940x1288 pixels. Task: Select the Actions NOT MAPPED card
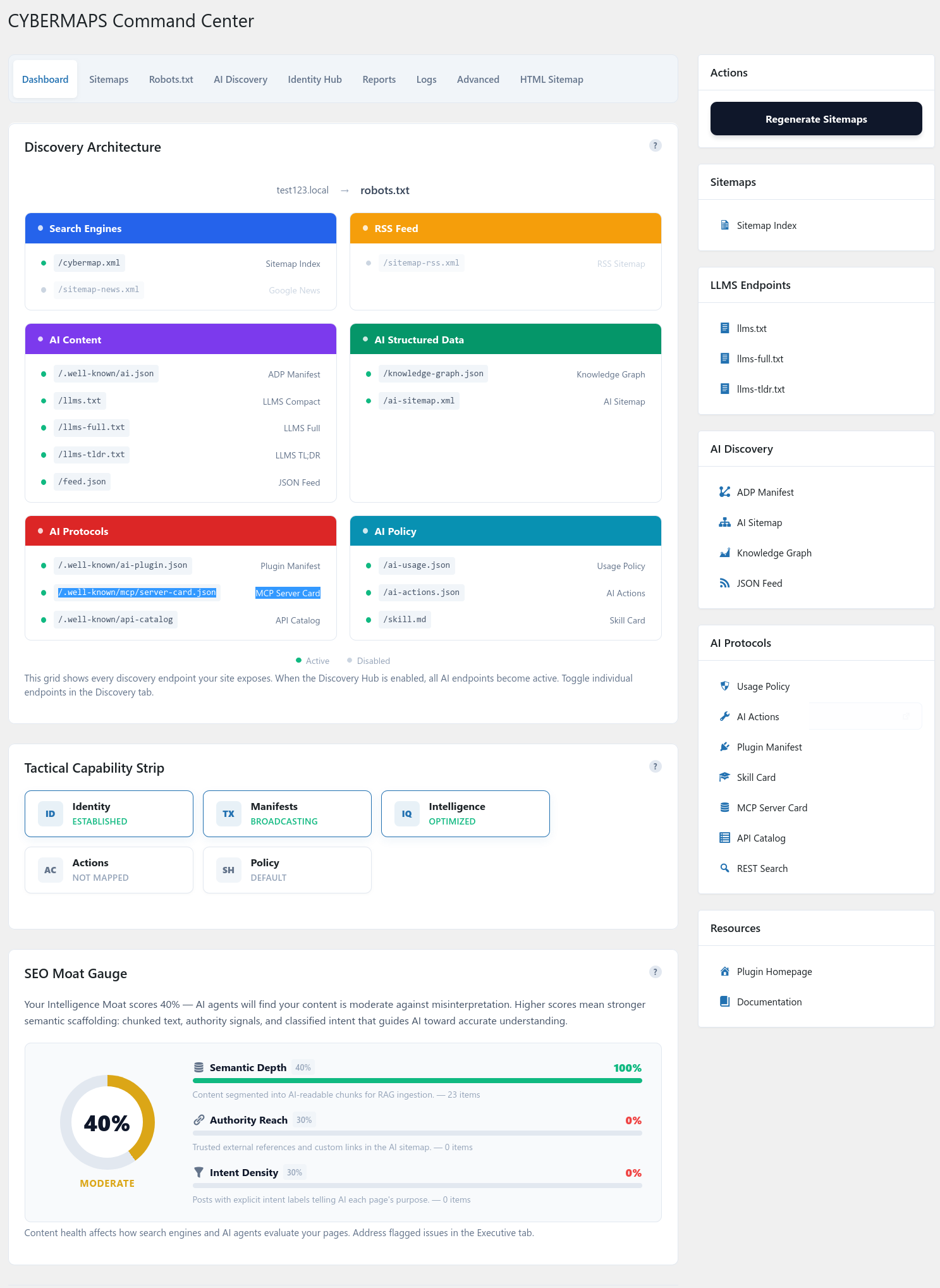(x=109, y=870)
